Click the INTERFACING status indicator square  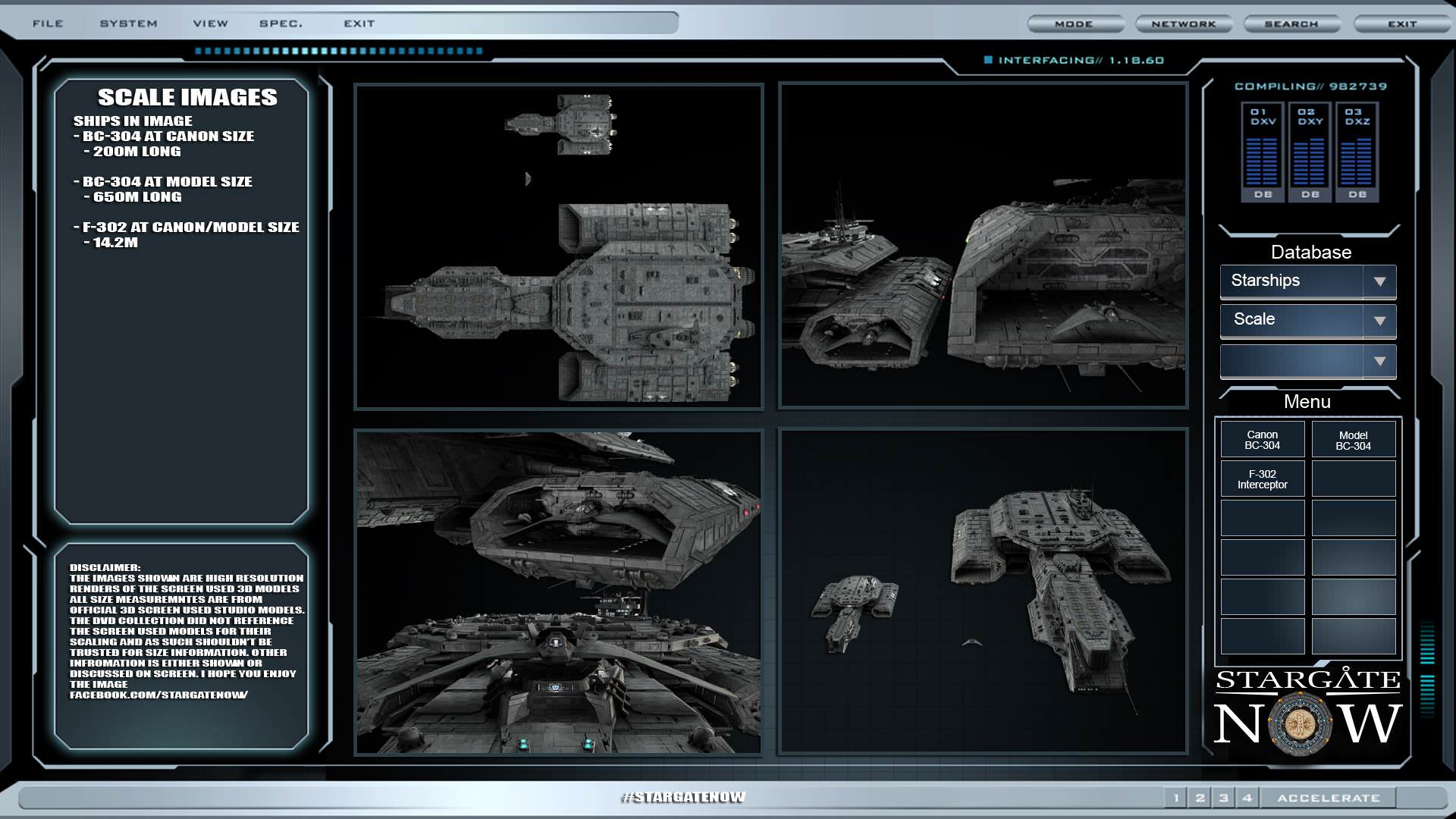point(988,60)
